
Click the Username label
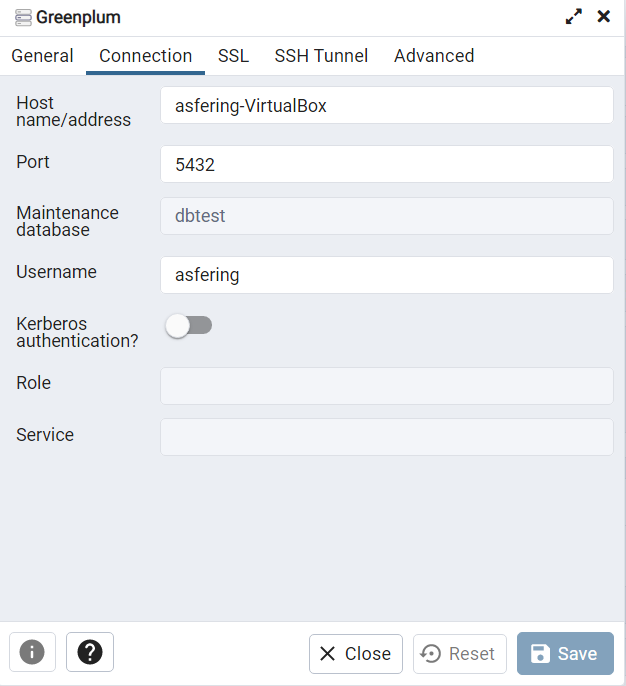click(56, 272)
